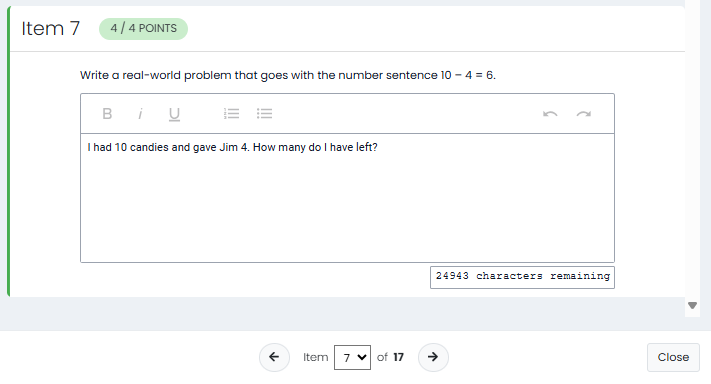711x384 pixels.
Task: Insert numbered list icon
Action: (231, 113)
